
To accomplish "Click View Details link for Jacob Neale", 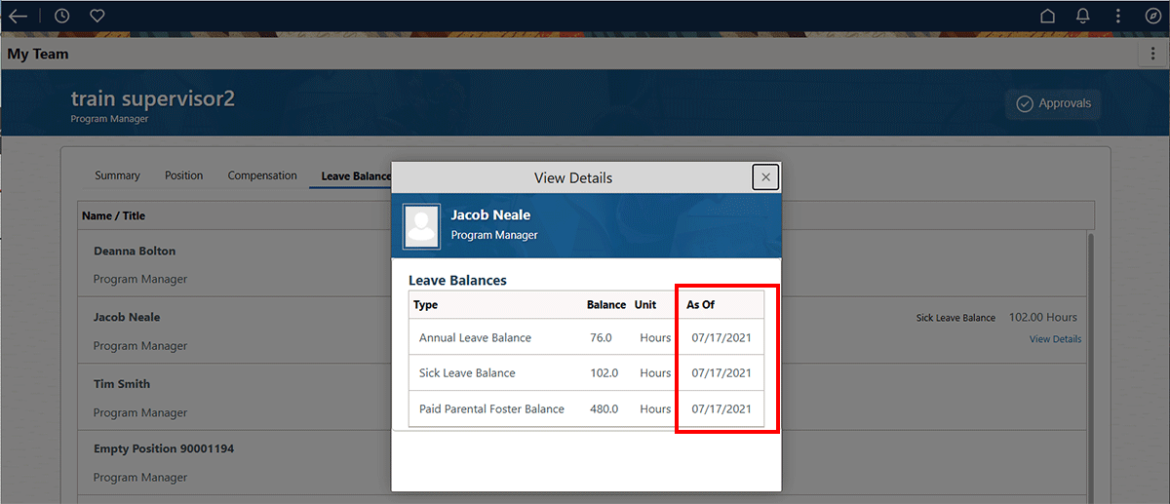I will (x=1055, y=339).
